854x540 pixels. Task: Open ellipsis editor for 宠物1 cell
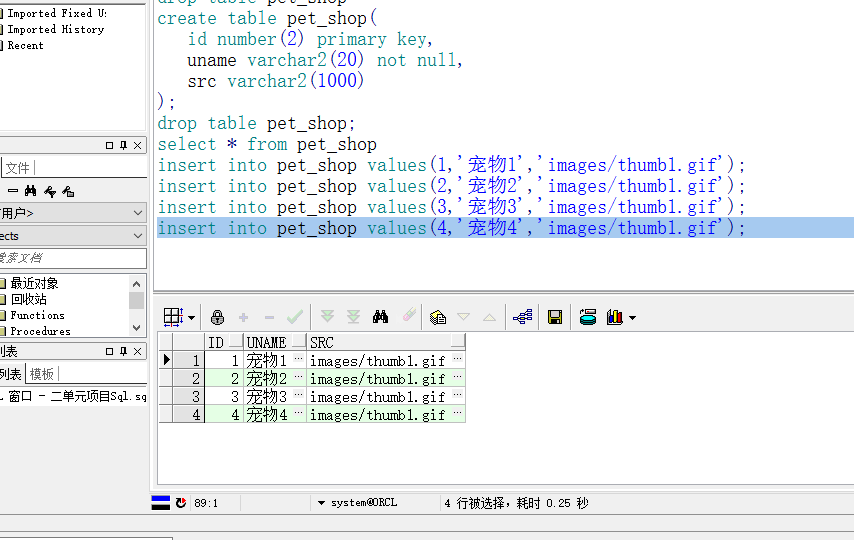(298, 359)
